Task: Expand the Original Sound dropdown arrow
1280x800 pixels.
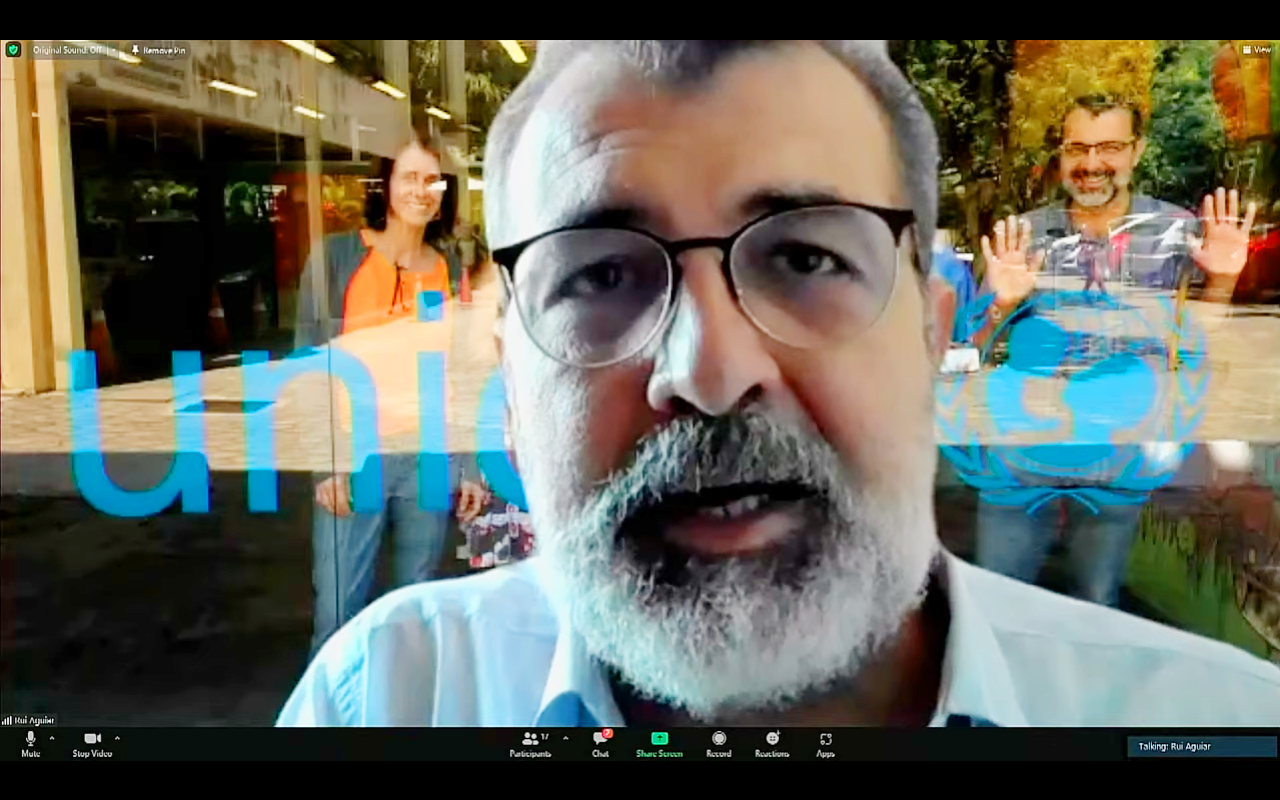Action: click(x=113, y=49)
